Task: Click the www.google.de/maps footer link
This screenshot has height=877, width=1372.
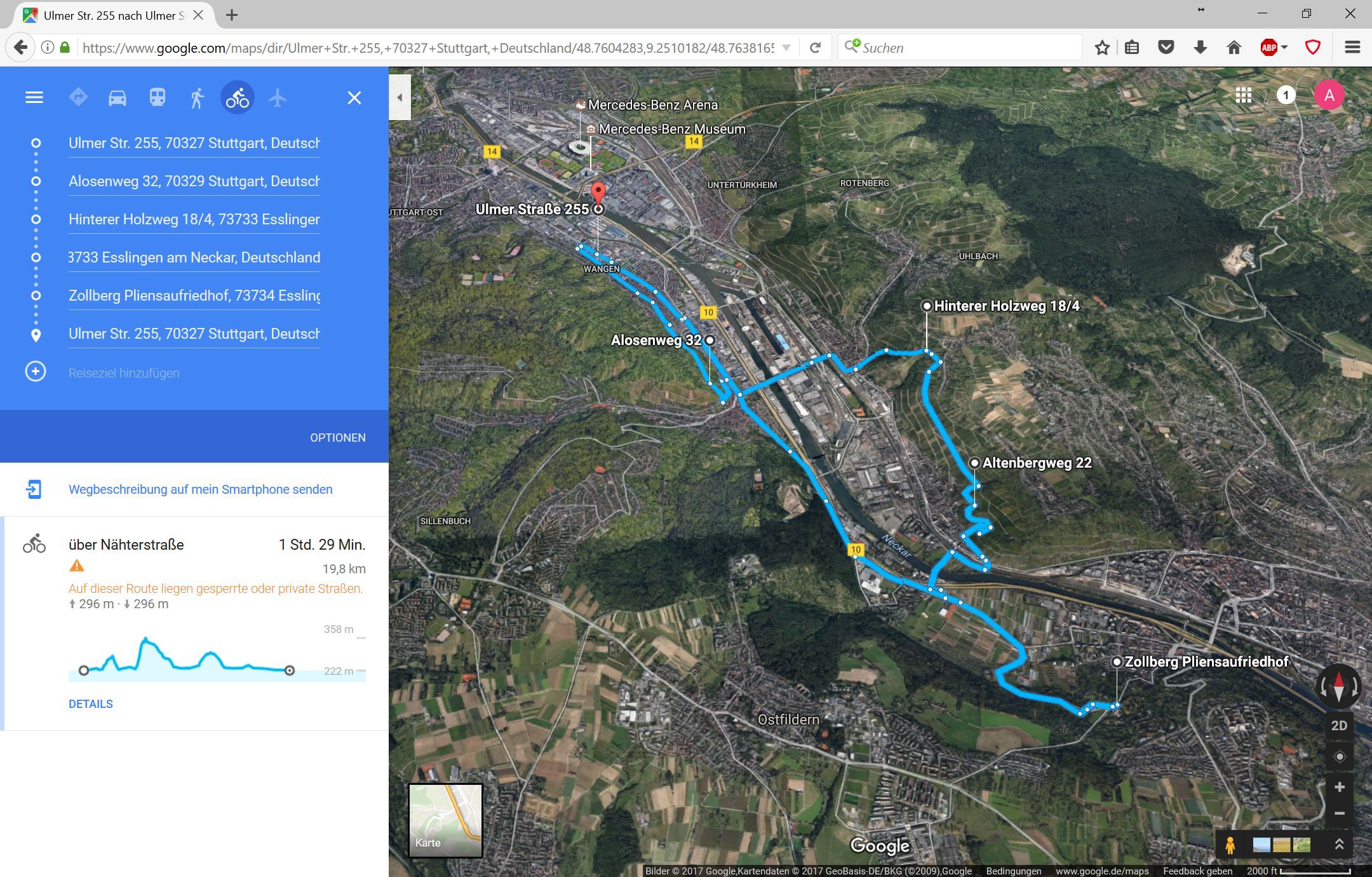Action: (x=1102, y=871)
